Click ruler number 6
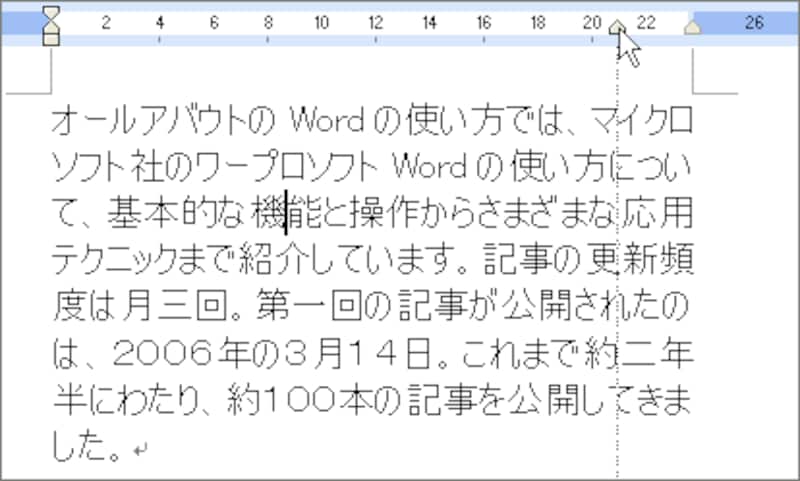 214,22
